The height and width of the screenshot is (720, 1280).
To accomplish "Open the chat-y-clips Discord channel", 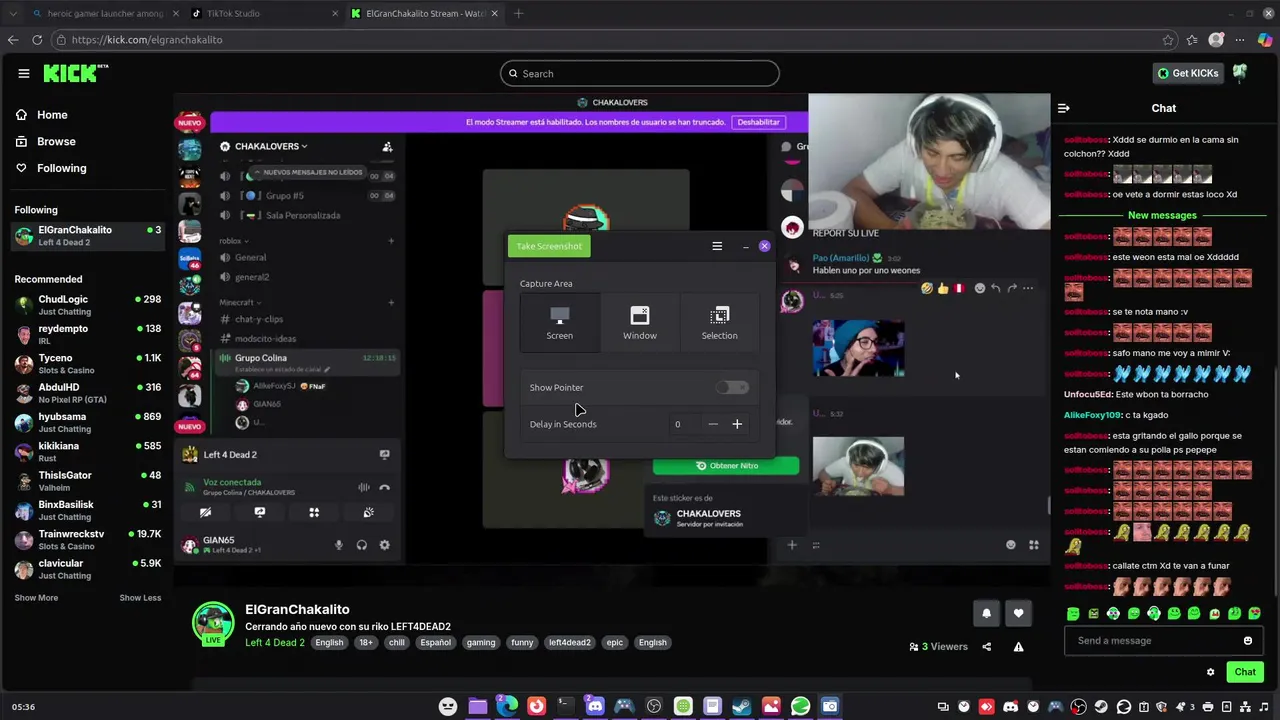I will point(259,319).
